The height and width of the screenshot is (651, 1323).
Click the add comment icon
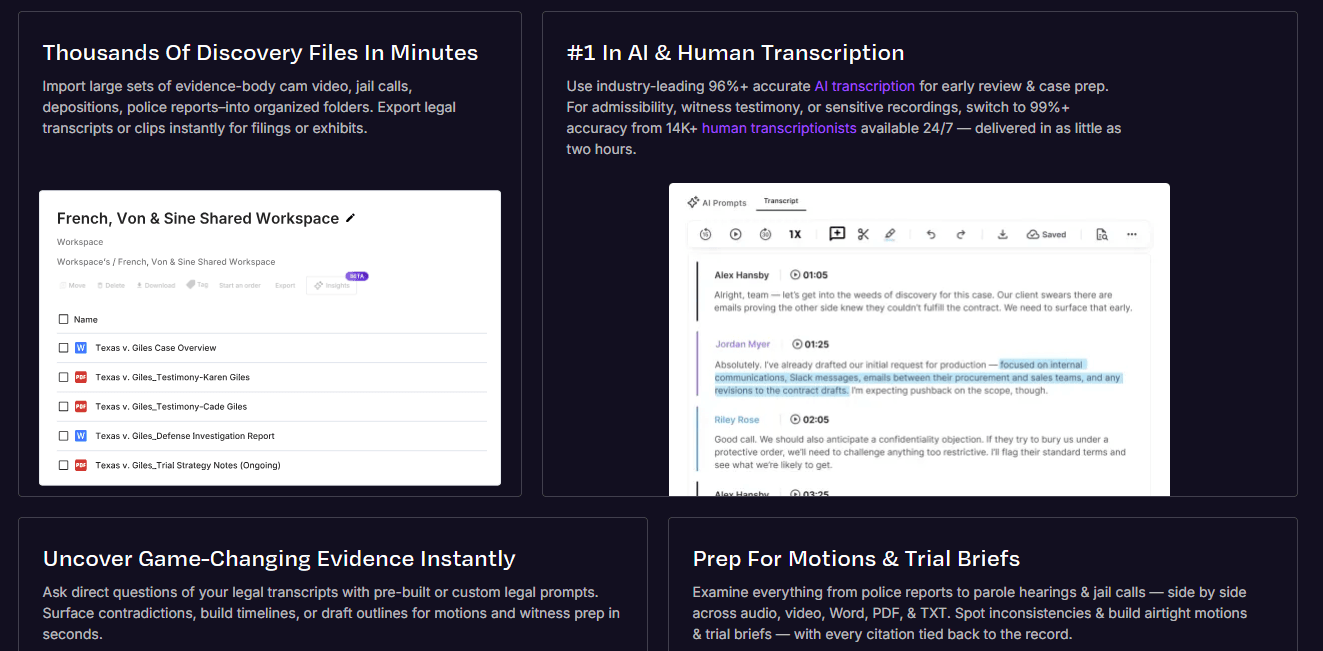click(x=837, y=234)
